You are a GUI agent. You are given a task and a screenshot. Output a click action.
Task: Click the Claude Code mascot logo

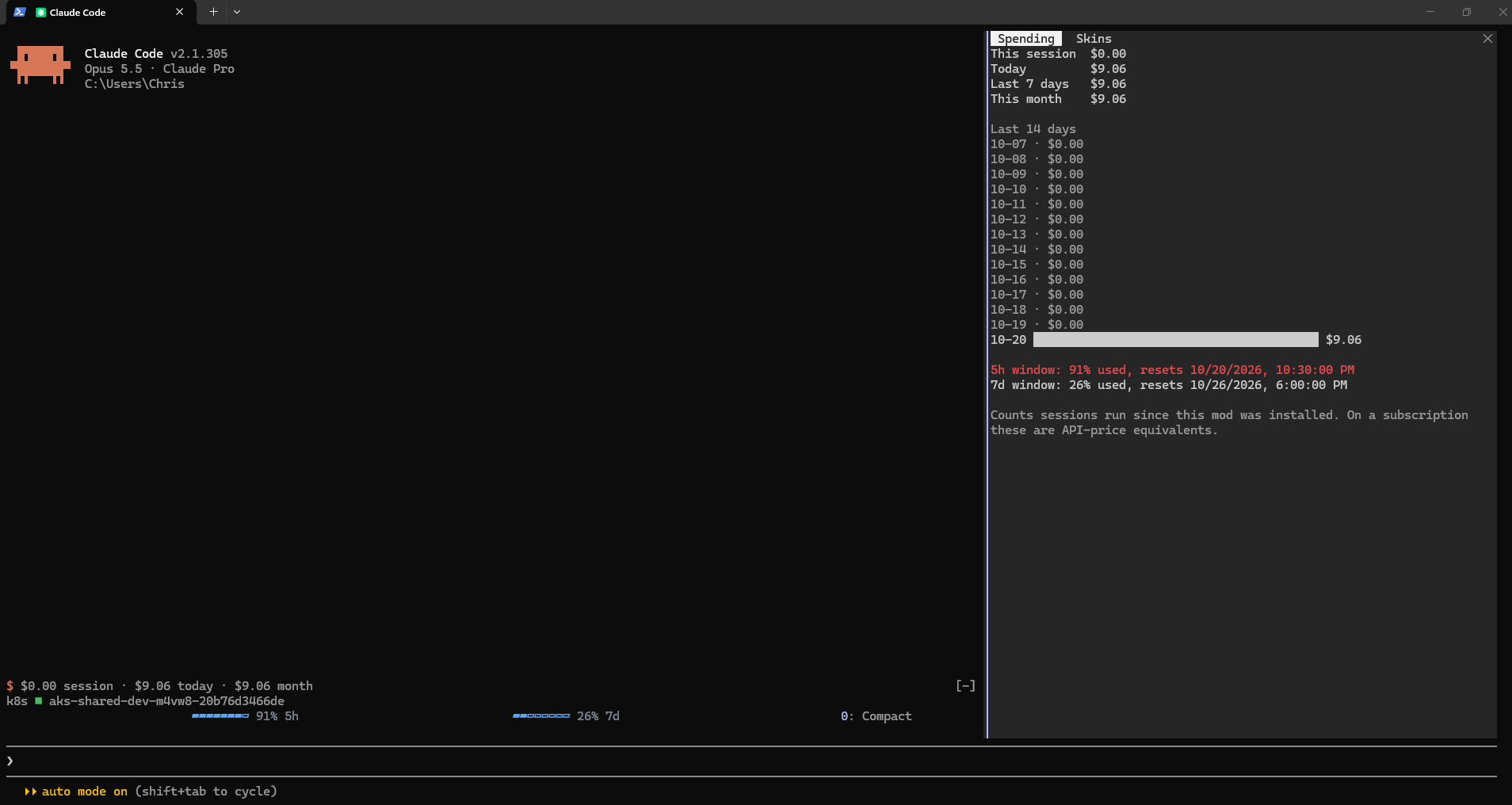click(x=40, y=65)
